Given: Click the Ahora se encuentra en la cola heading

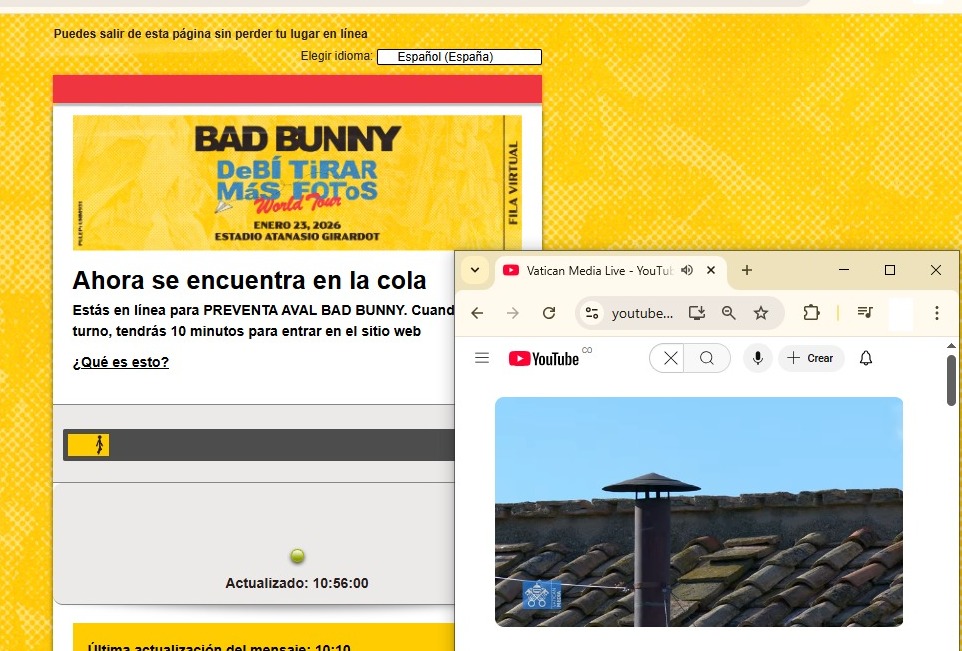Looking at the screenshot, I should click(x=249, y=280).
